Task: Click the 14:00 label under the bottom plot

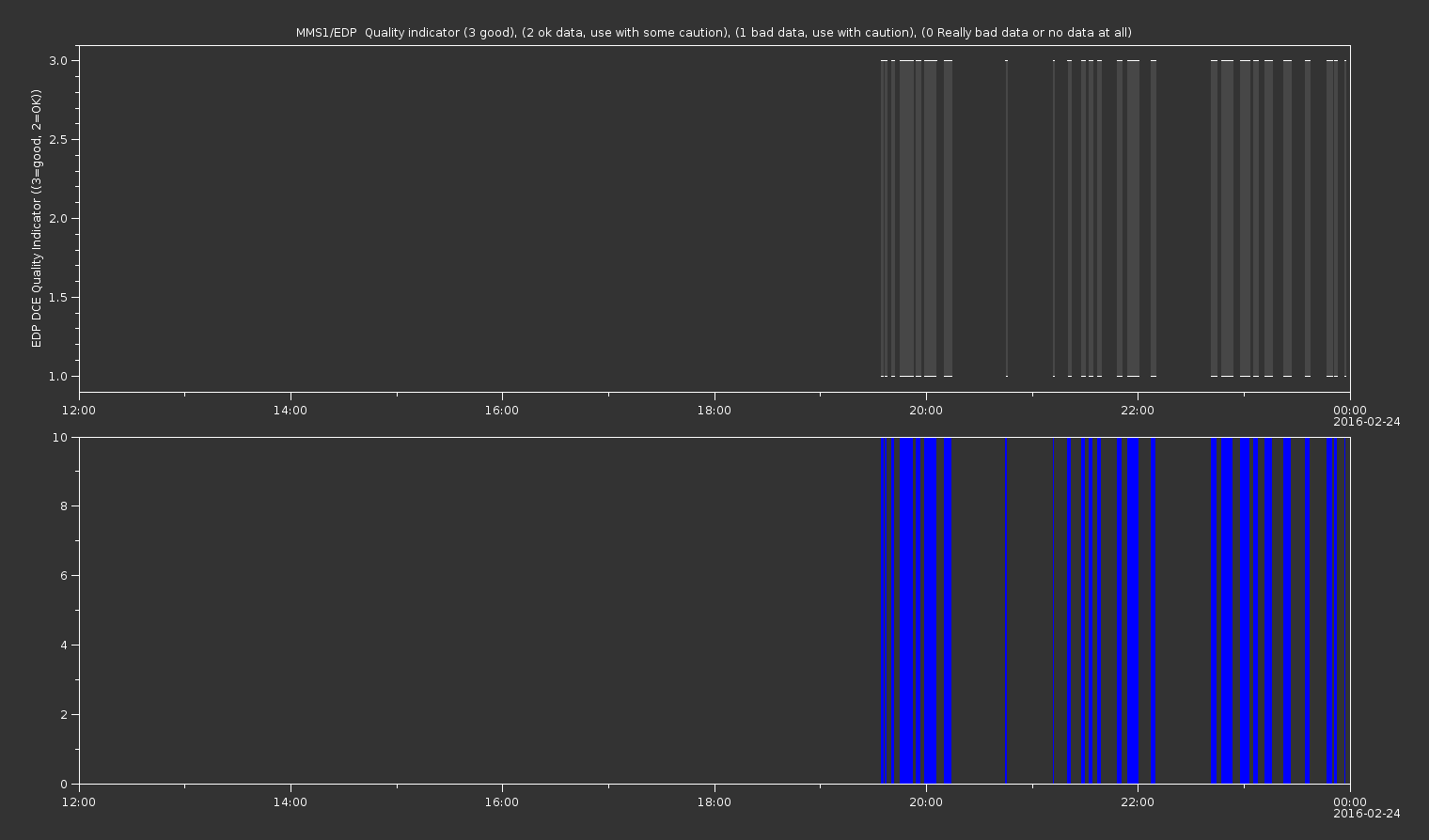Action: tap(291, 801)
